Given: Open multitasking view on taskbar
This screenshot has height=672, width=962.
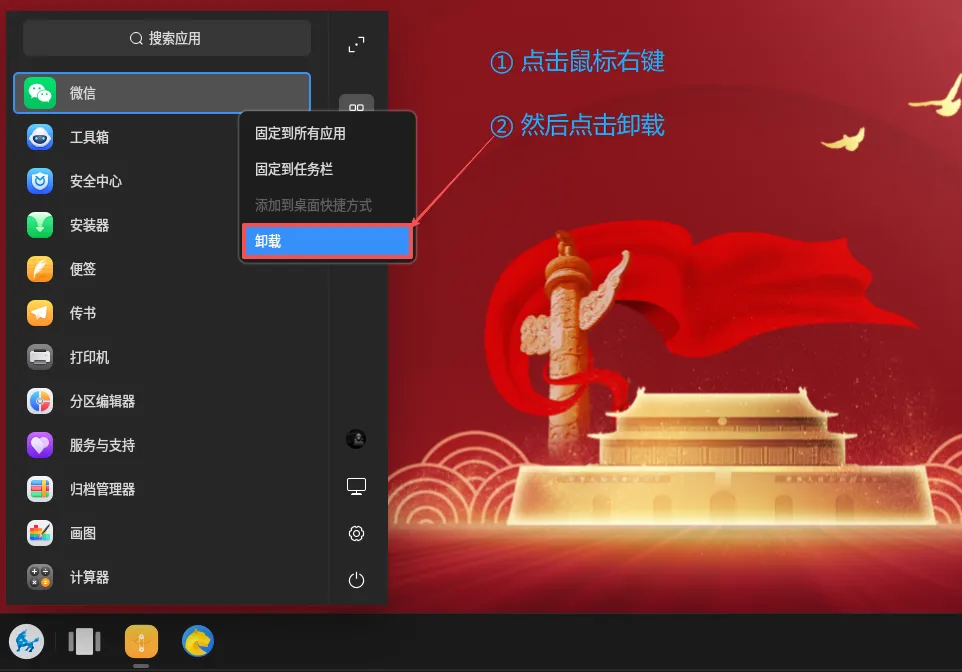Looking at the screenshot, I should click(84, 641).
